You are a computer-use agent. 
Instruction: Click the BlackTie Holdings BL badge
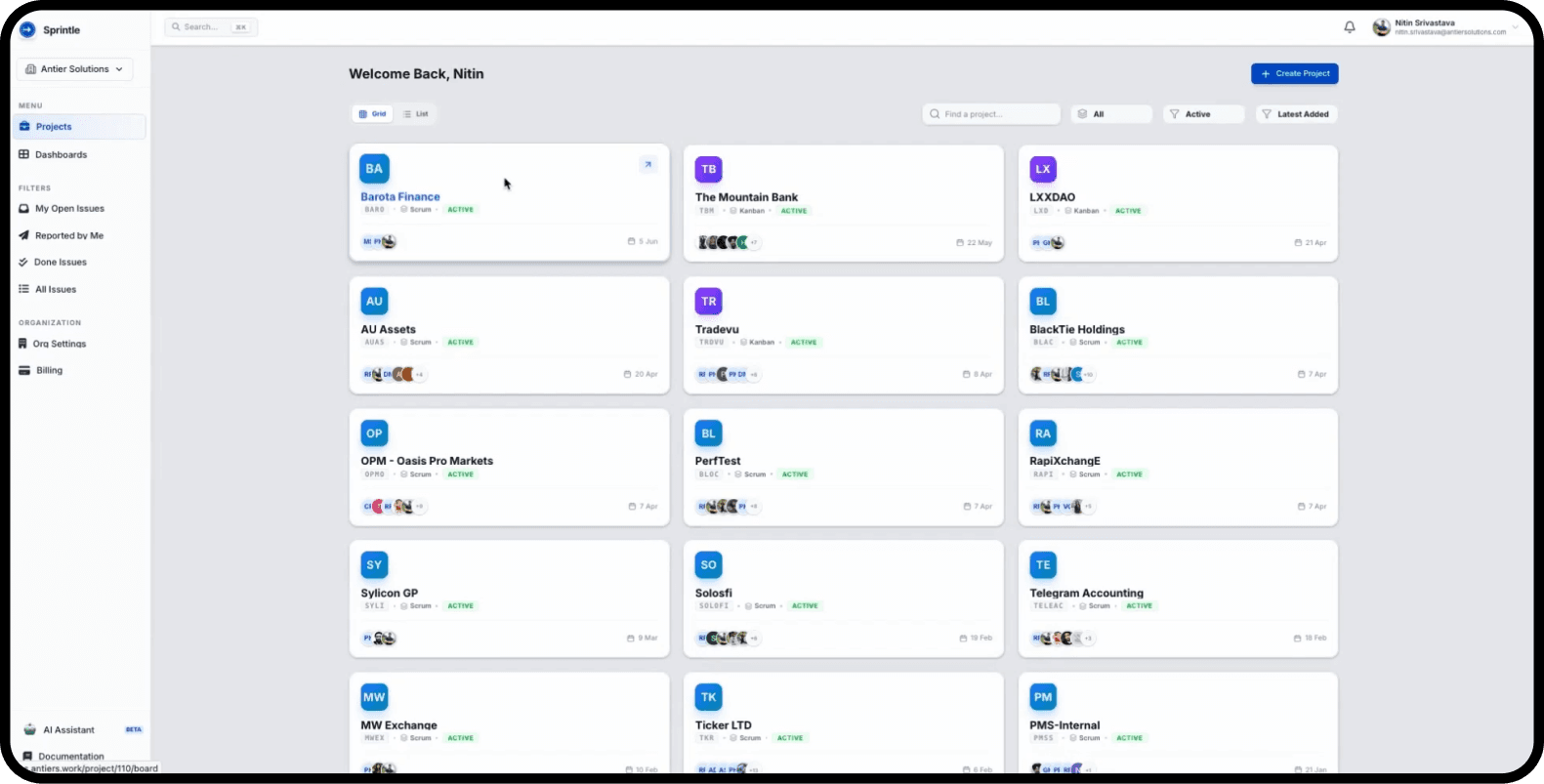pos(1043,301)
